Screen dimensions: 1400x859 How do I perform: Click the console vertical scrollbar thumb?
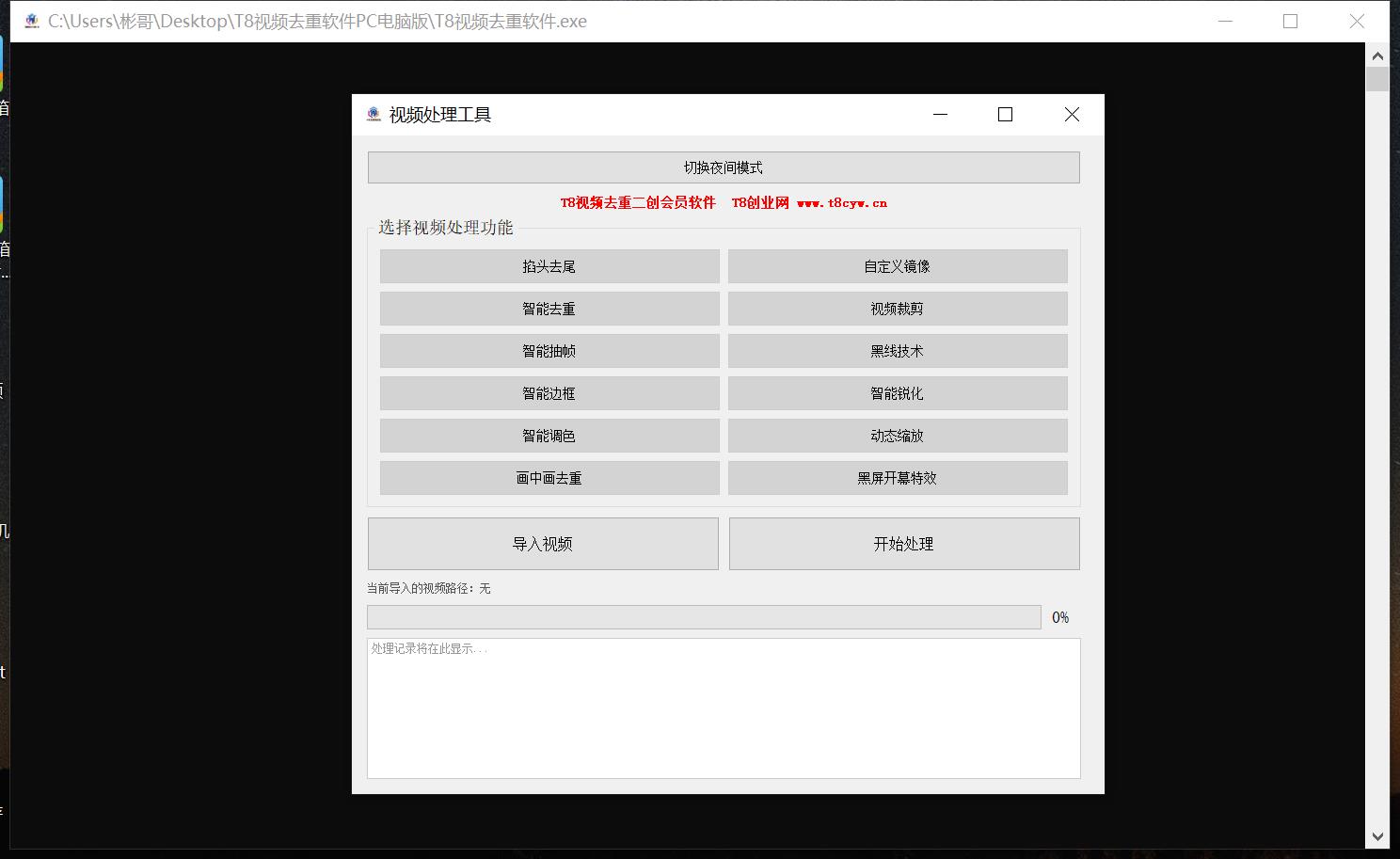point(1377,78)
